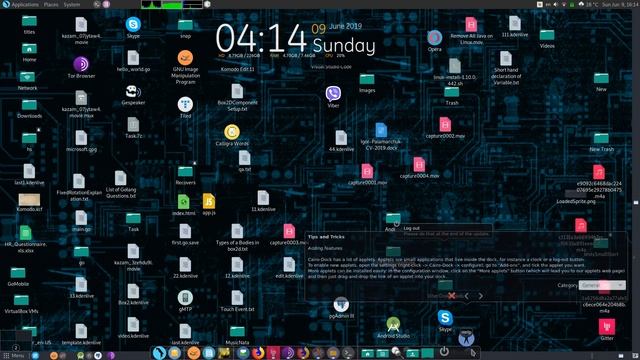
Task: Select the titles folder icon
Action: 29,21
